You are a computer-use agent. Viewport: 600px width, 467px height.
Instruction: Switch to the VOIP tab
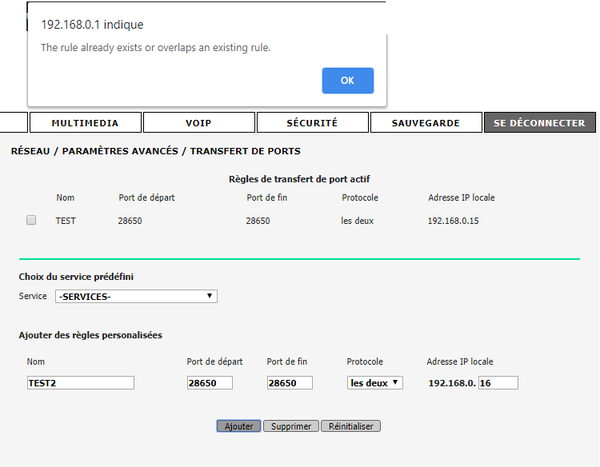pos(198,123)
